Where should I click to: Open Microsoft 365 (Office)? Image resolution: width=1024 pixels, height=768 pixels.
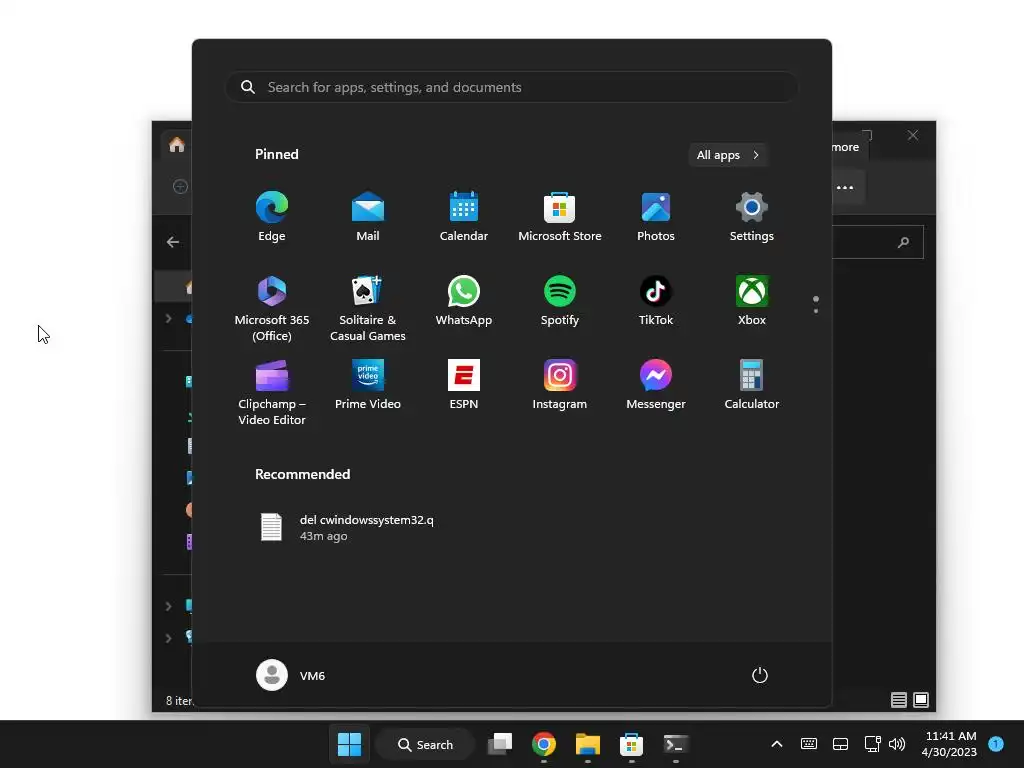click(x=272, y=308)
